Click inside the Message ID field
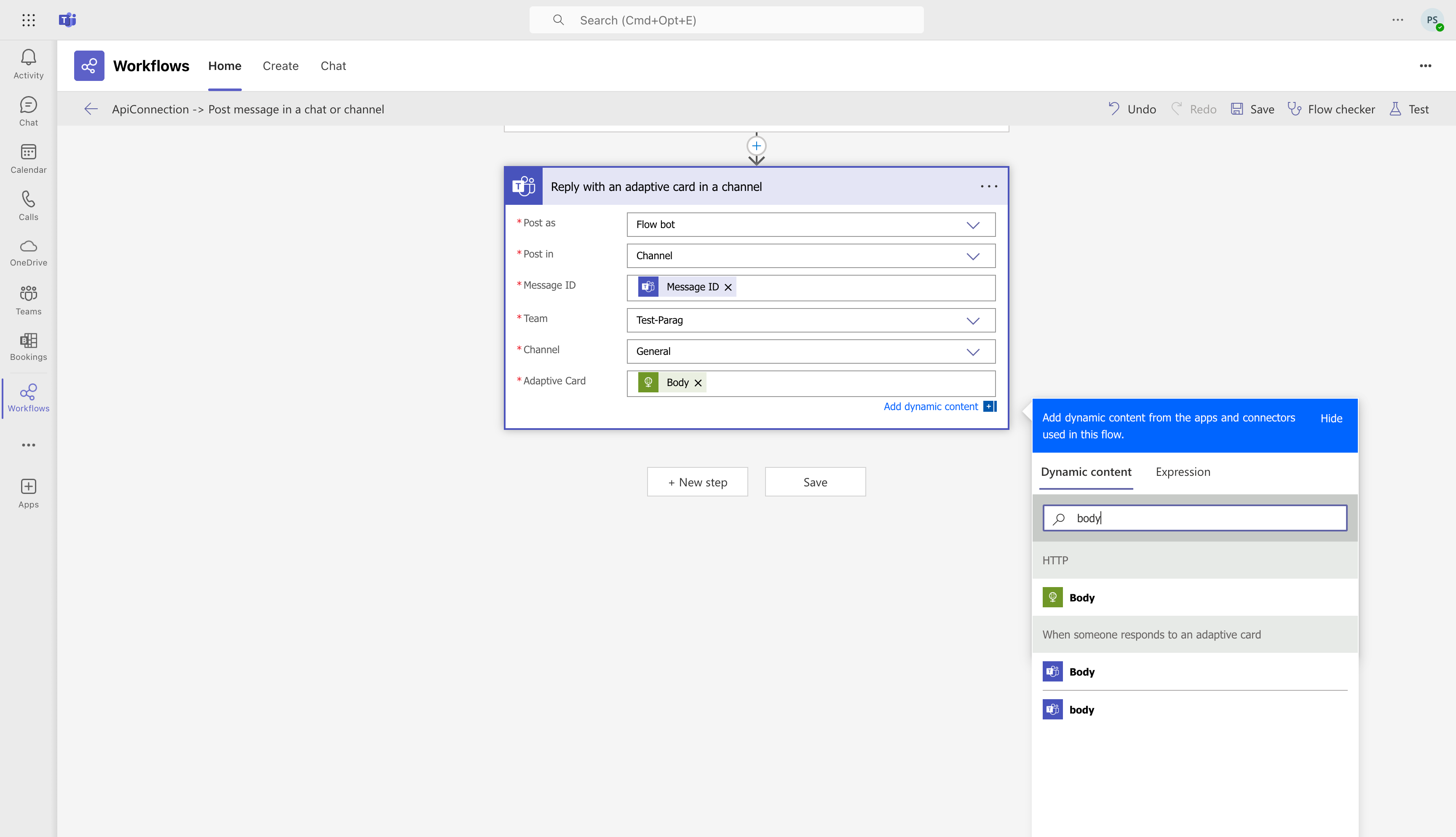 click(x=811, y=287)
